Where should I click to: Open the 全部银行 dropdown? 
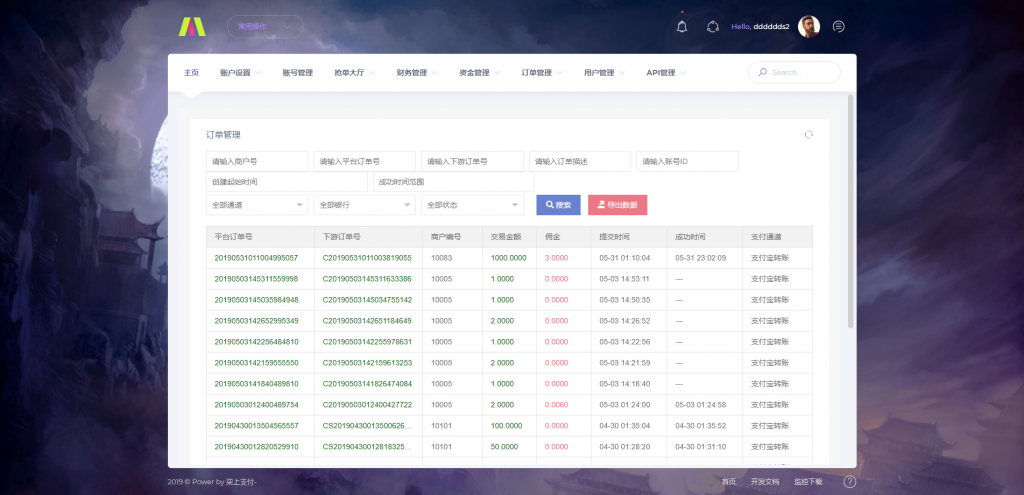point(364,205)
